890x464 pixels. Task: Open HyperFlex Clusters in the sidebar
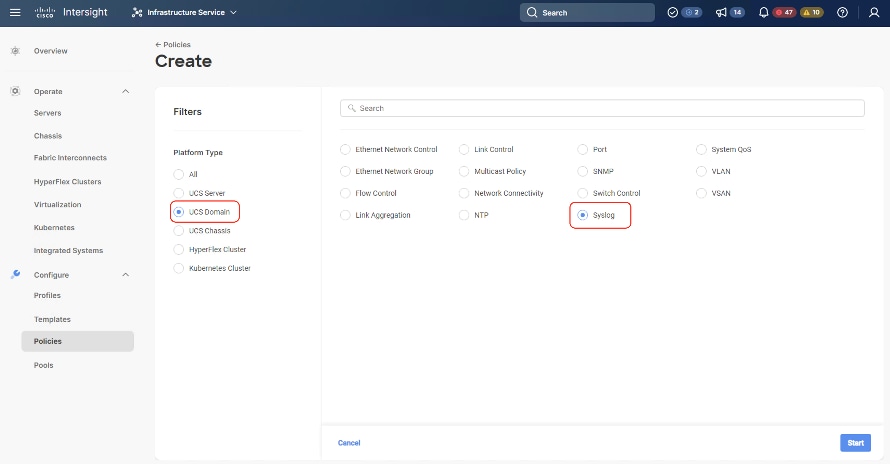pos(68,182)
